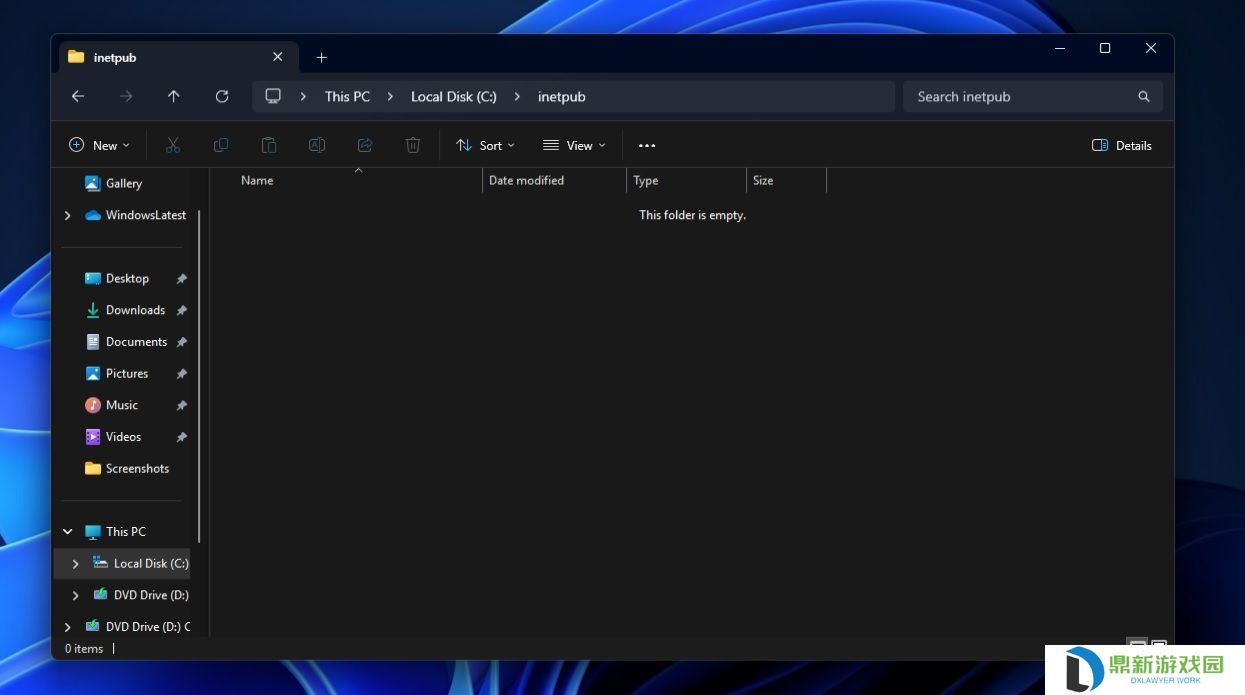This screenshot has height=695, width=1245.
Task: Navigate to Local Disk (C:) breadcrumb
Action: pos(453,97)
